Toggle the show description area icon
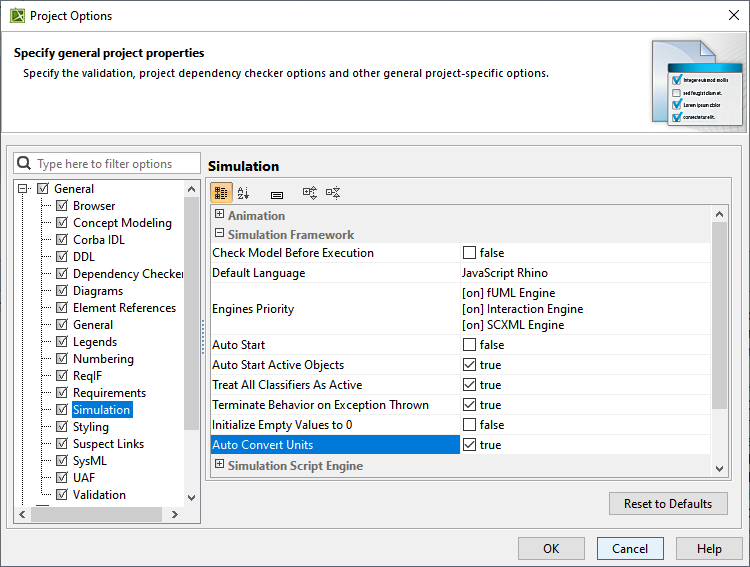The width and height of the screenshot is (750, 567). [x=277, y=193]
